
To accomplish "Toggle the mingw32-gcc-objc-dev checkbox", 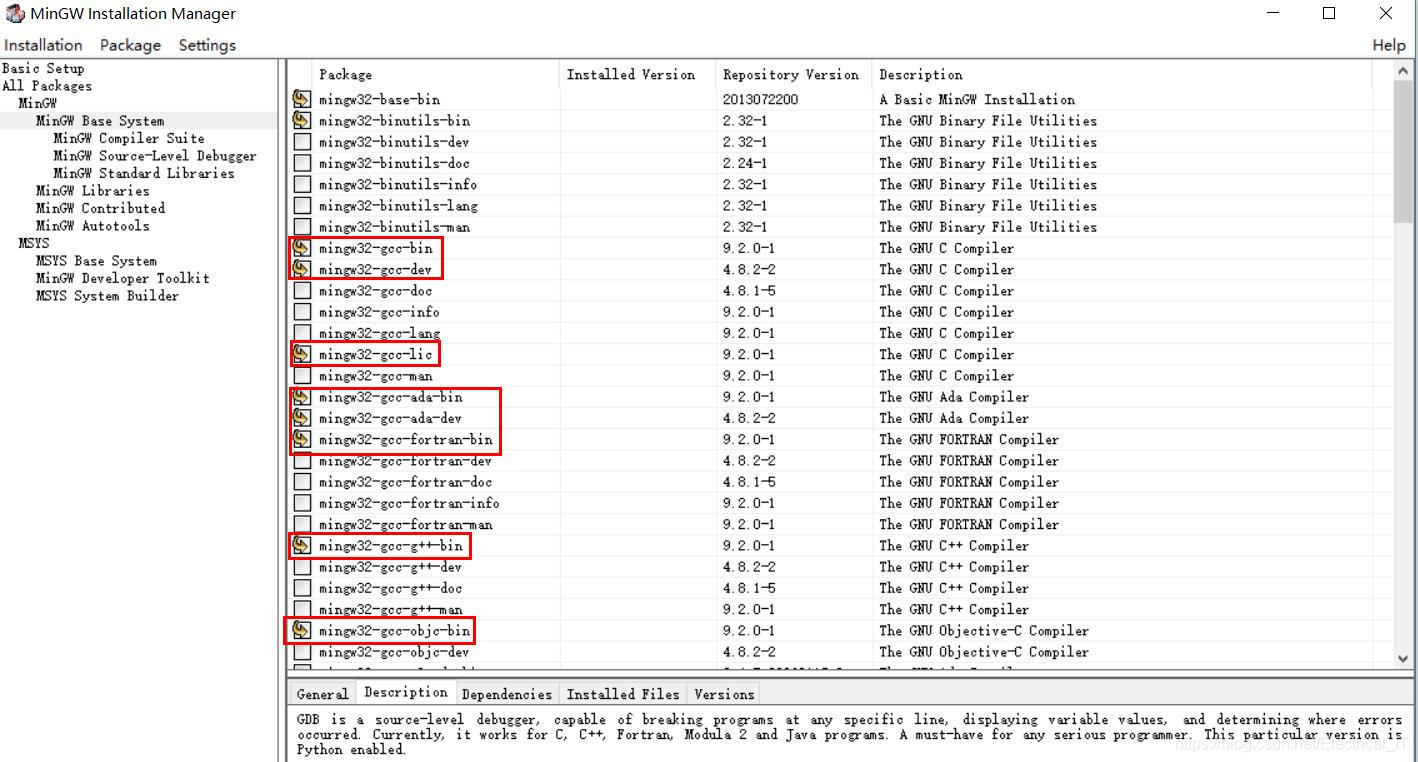I will pyautogui.click(x=302, y=652).
